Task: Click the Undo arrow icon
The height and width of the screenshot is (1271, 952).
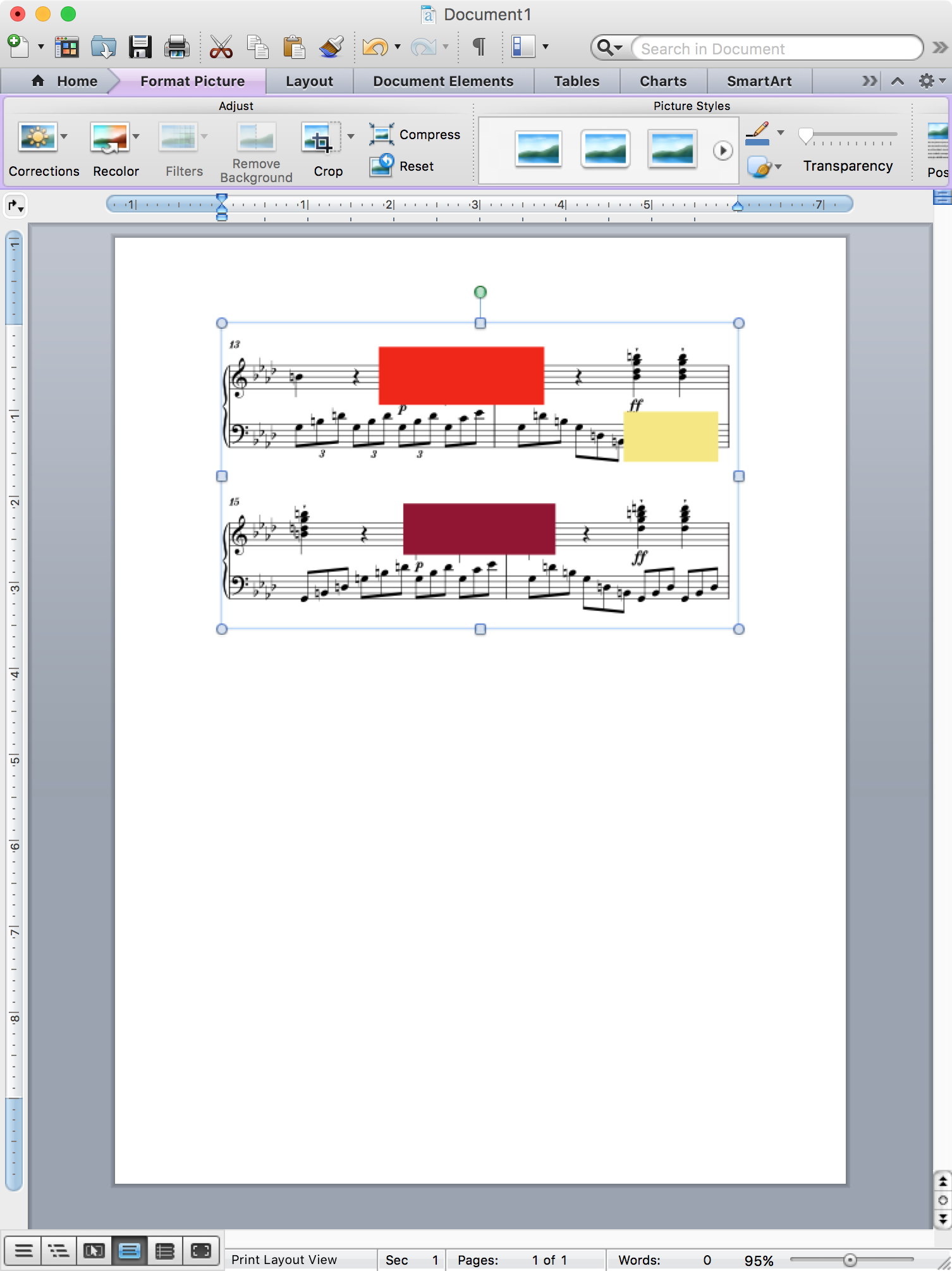Action: tap(375, 47)
